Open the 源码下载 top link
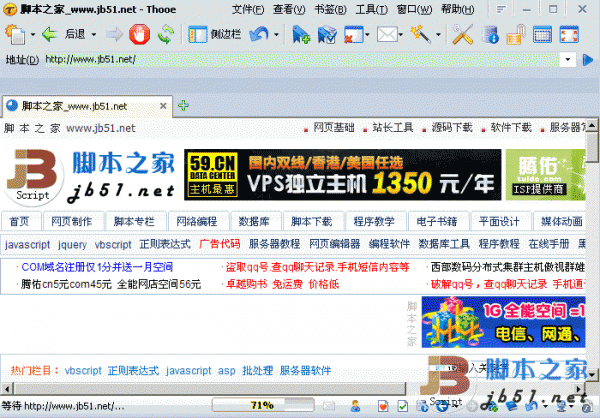Image resolution: width=600 pixels, height=418 pixels. [452, 127]
